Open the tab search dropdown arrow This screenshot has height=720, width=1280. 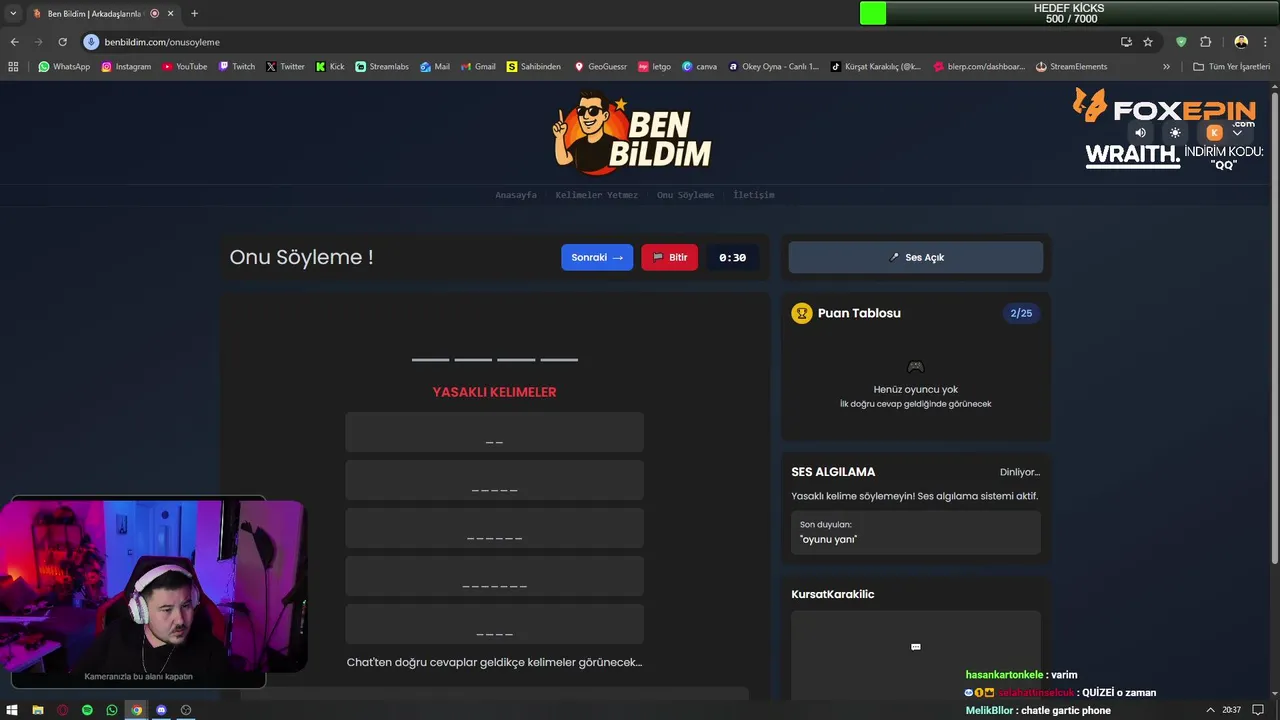point(13,13)
